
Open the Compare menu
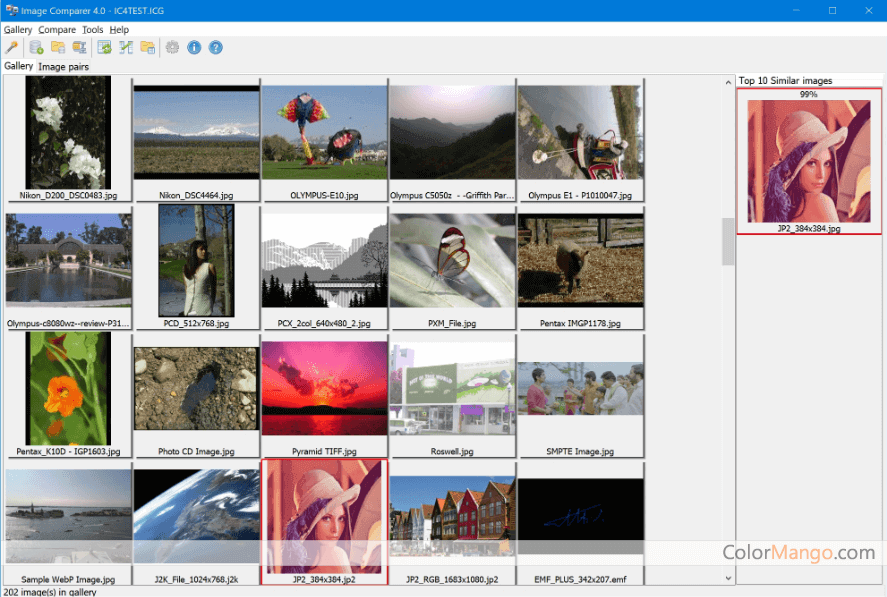pos(57,30)
